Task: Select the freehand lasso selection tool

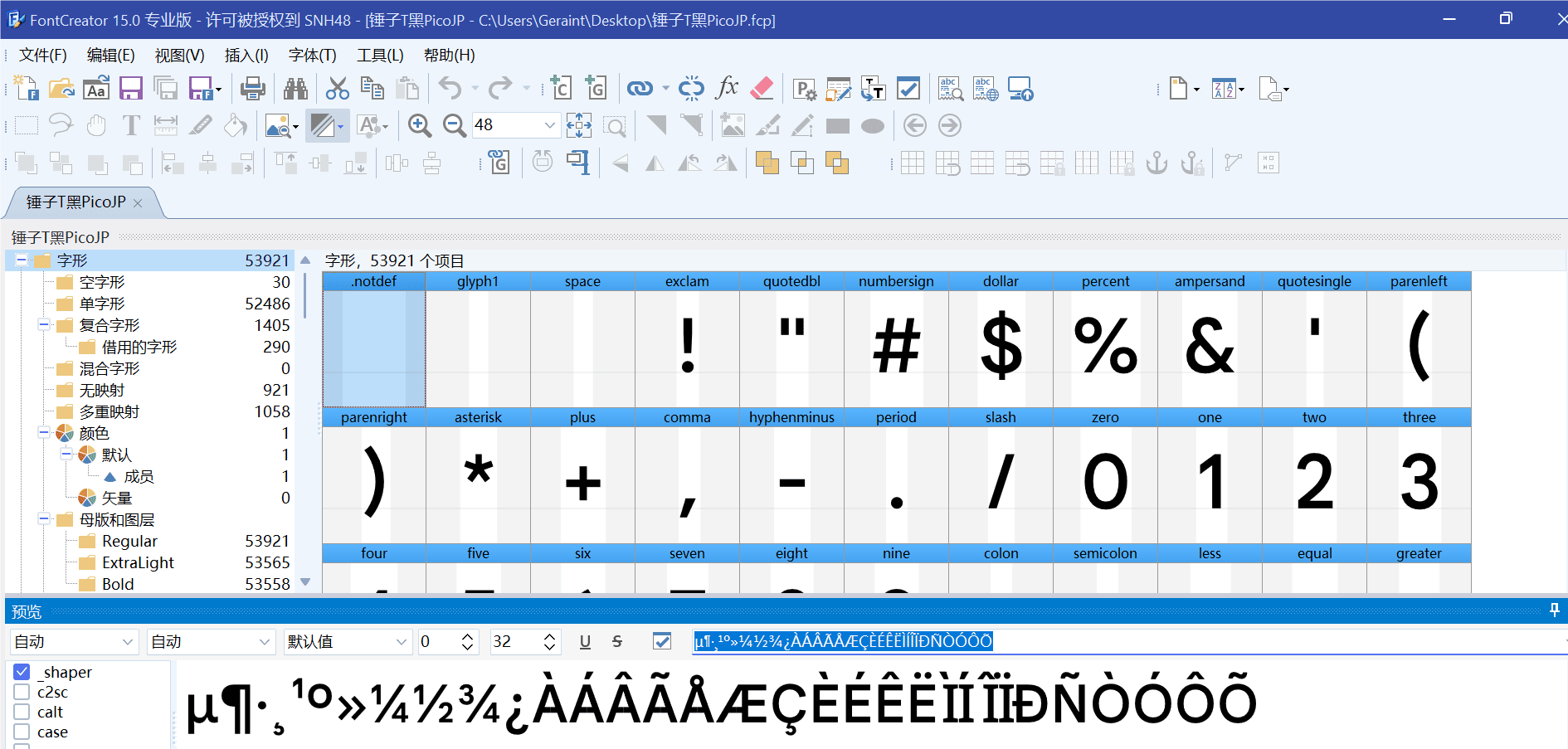Action: point(60,125)
